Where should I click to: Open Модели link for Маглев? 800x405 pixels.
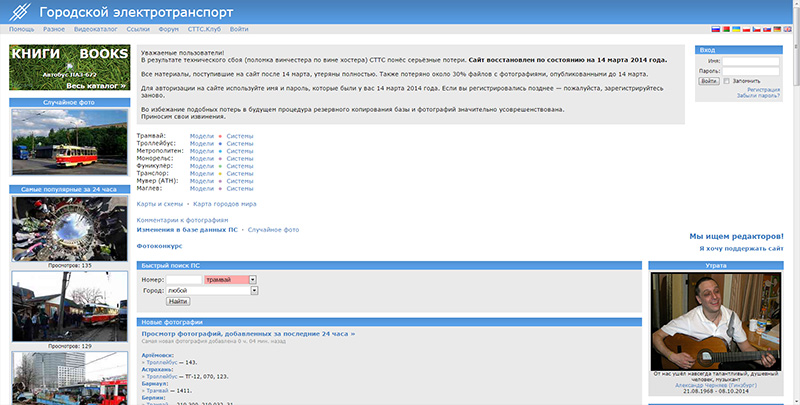click(202, 189)
